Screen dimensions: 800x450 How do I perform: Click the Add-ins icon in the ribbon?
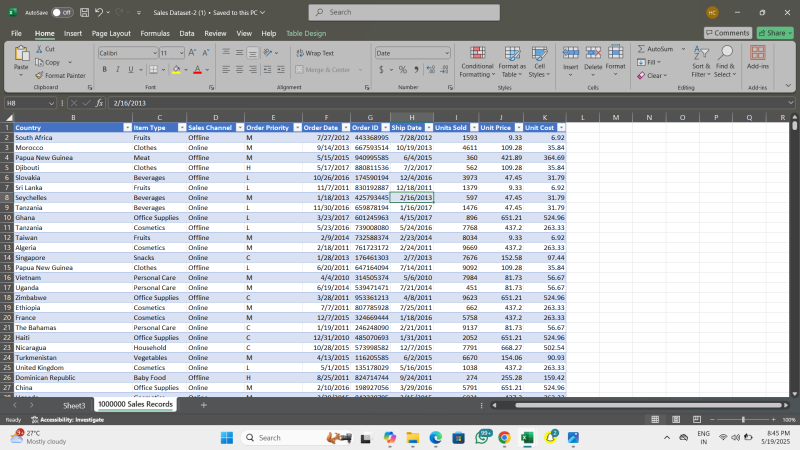pyautogui.click(x=758, y=53)
